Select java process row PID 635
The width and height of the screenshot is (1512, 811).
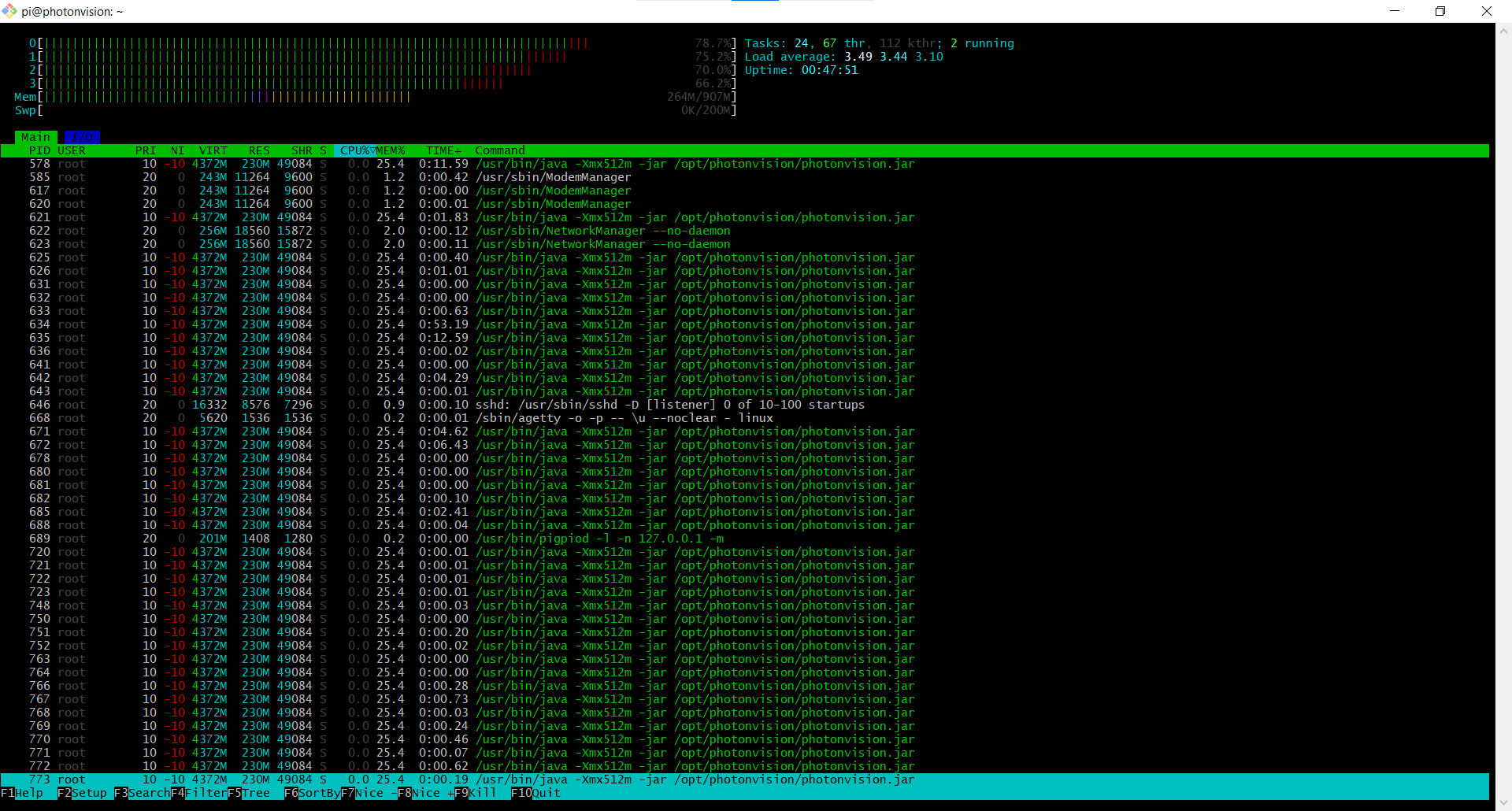pyautogui.click(x=745, y=338)
